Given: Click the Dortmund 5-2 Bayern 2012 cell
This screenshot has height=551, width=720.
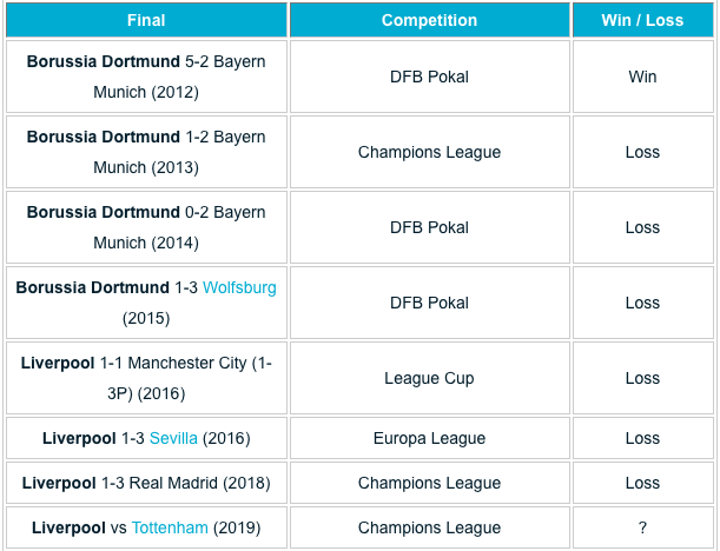Looking at the screenshot, I should (146, 77).
